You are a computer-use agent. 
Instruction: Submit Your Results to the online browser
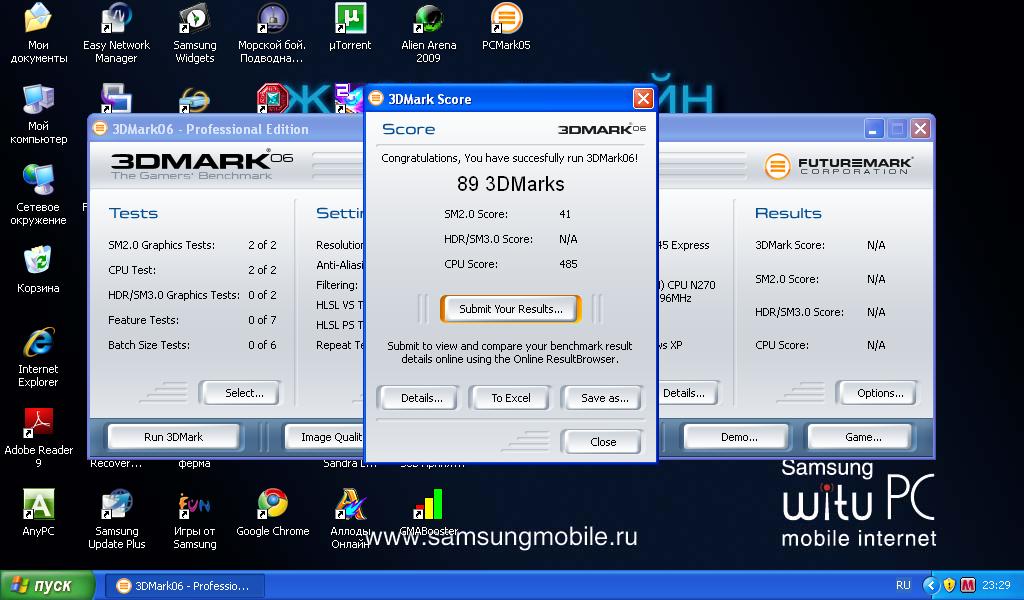point(511,309)
